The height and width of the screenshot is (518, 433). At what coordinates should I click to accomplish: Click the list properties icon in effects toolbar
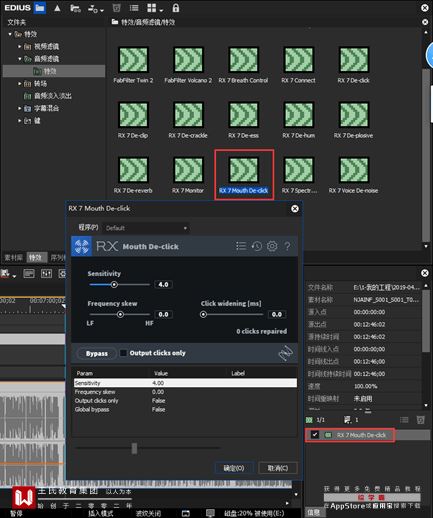(134, 8)
